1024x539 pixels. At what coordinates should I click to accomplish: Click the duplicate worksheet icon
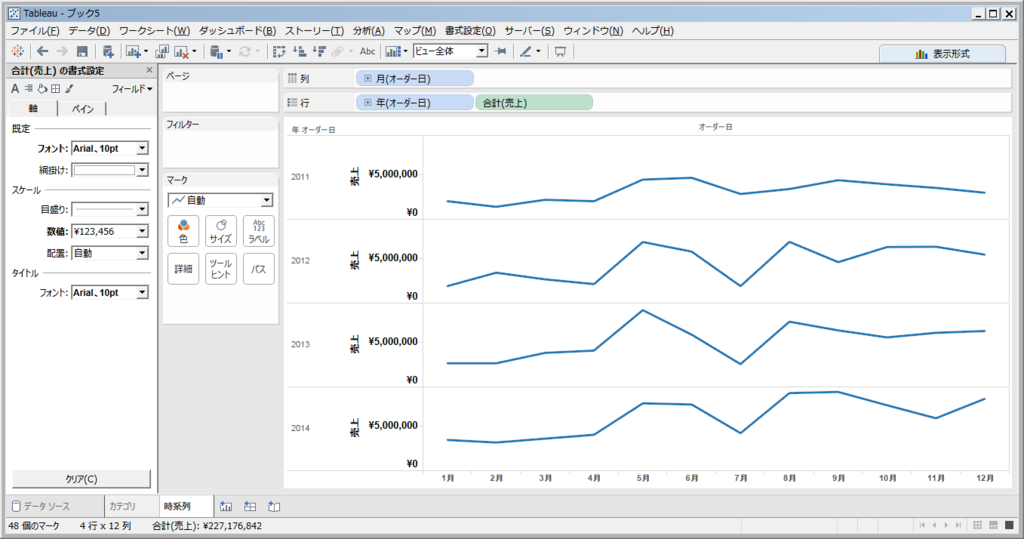[x=162, y=51]
